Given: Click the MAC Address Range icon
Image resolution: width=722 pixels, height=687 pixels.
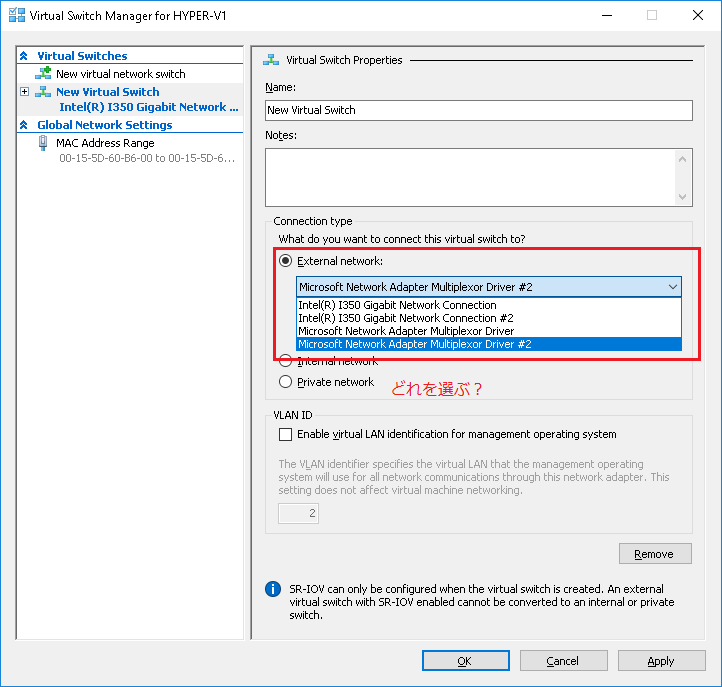Looking at the screenshot, I should click(x=43, y=143).
